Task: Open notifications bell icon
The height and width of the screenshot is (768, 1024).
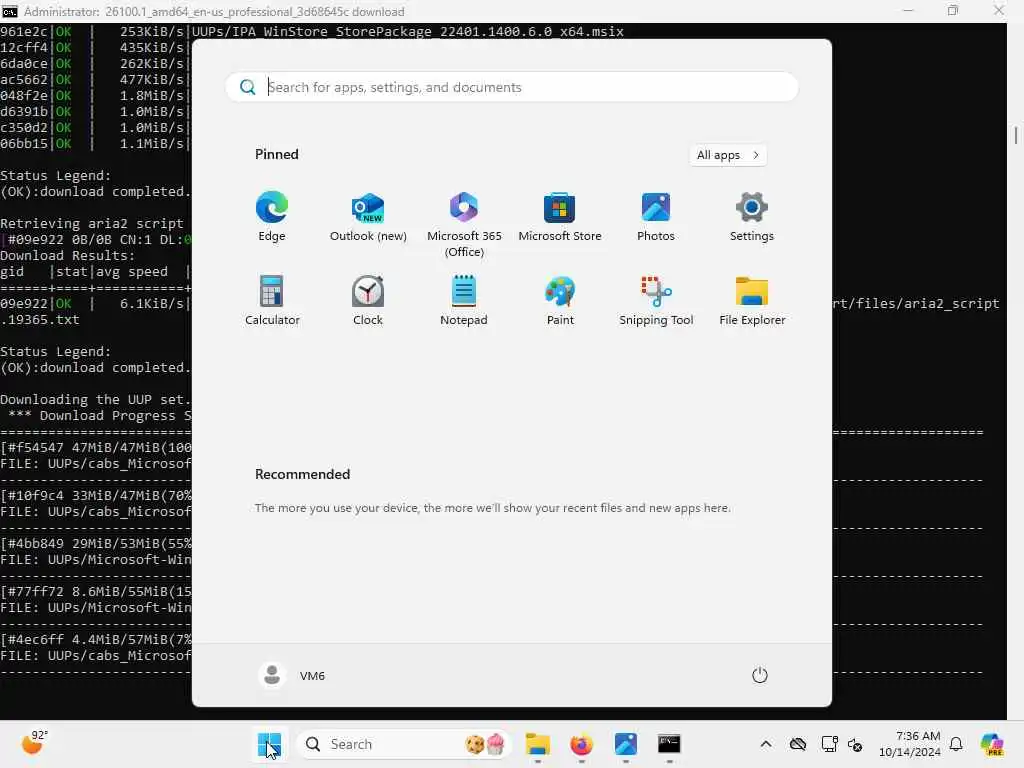Action: point(956,744)
